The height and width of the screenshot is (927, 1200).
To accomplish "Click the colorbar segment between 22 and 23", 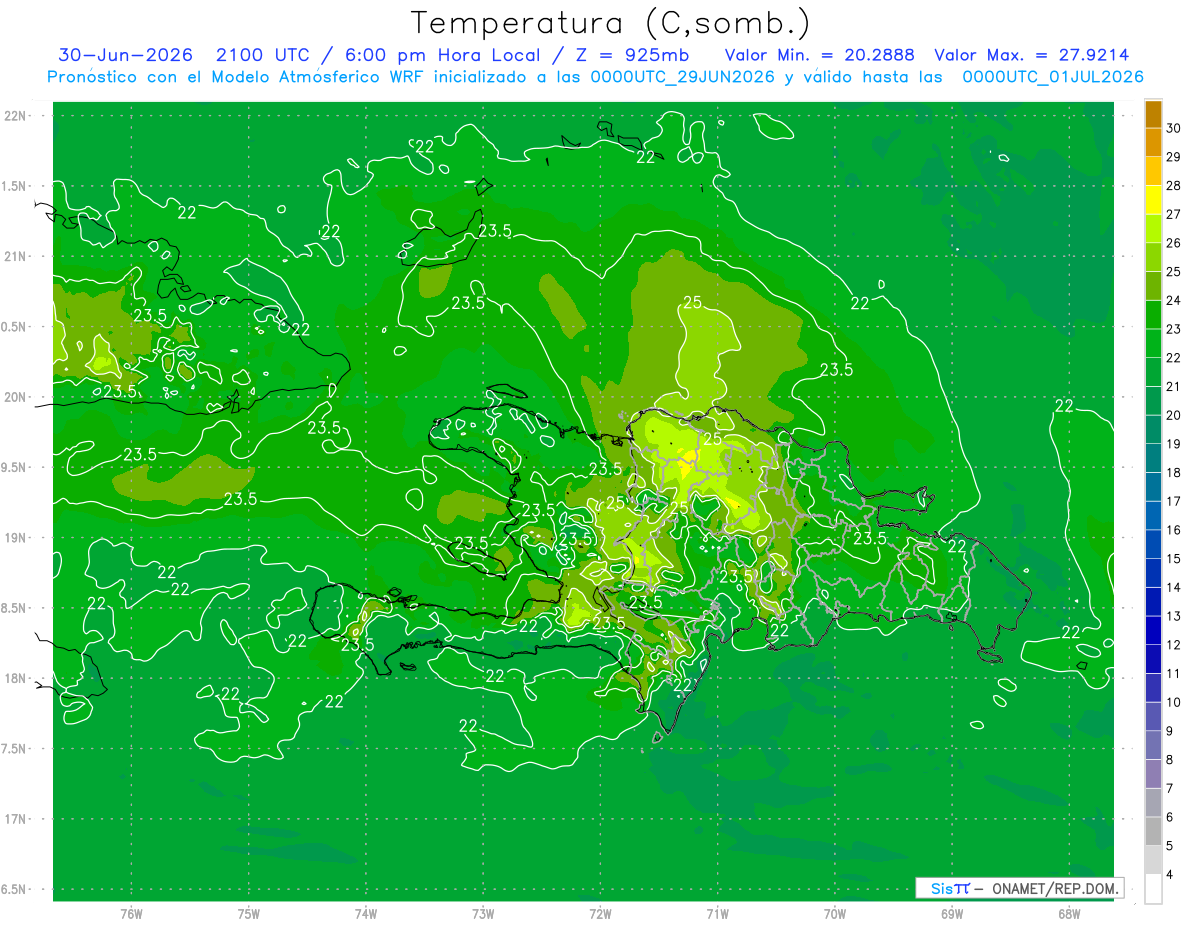I will [x=1153, y=343].
